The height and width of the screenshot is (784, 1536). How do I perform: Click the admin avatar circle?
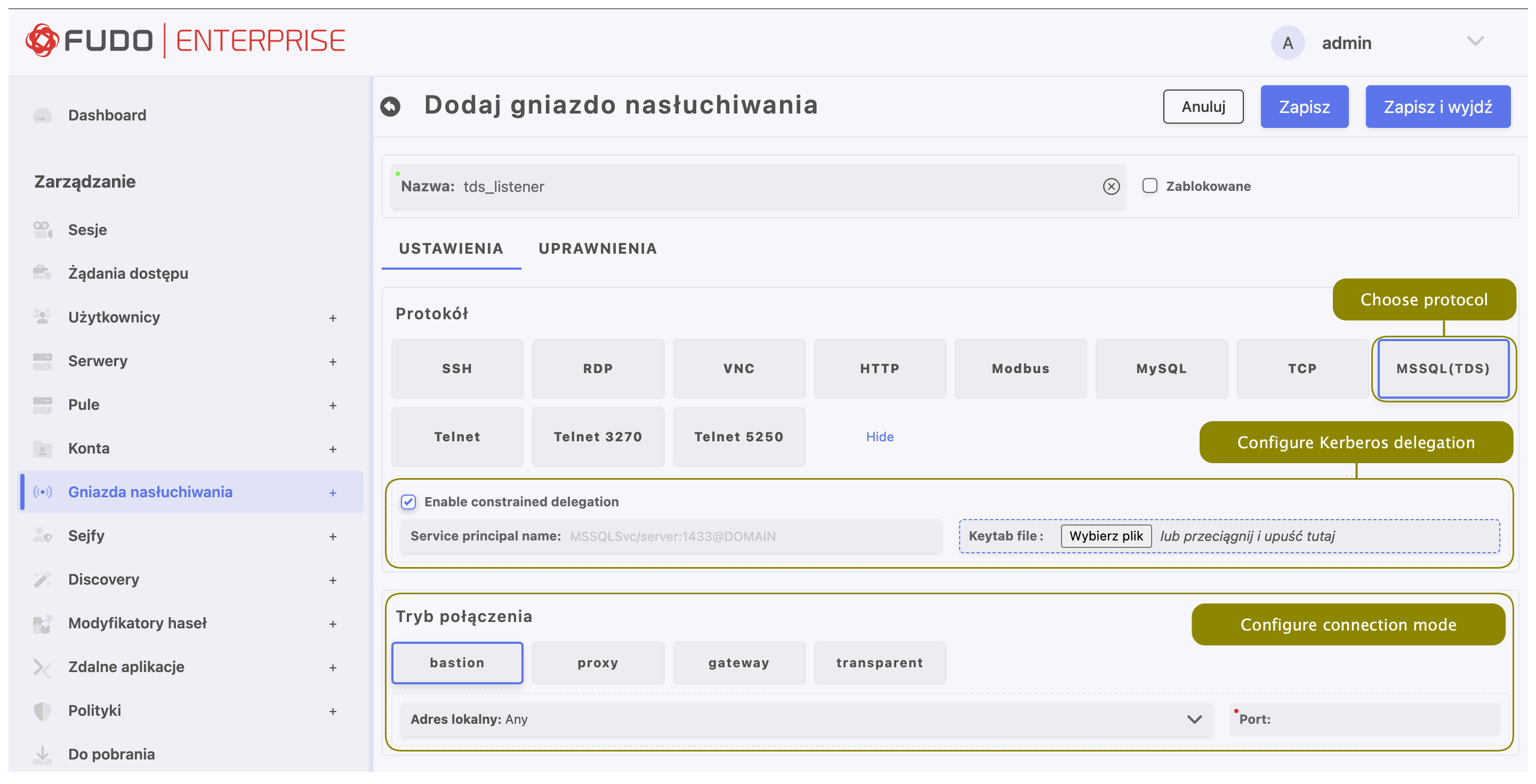(x=1287, y=43)
